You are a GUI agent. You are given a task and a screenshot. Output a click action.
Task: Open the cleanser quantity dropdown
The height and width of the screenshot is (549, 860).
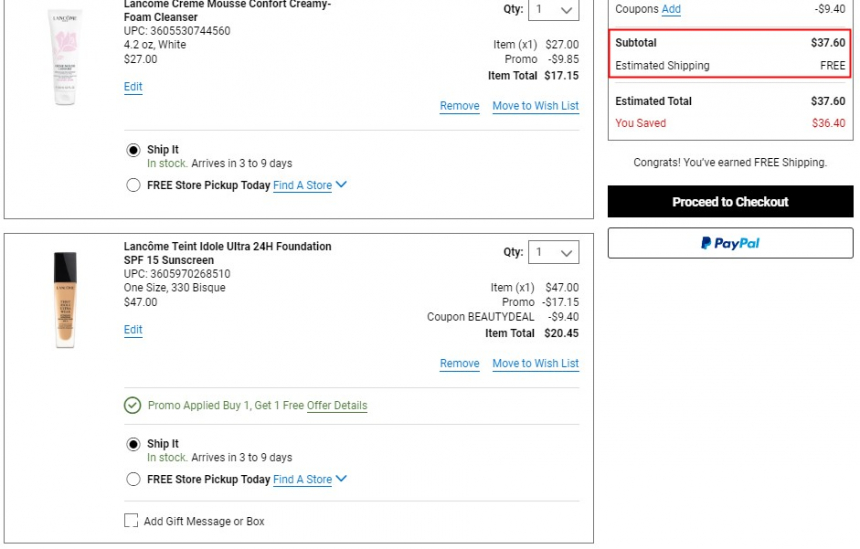click(x=553, y=10)
